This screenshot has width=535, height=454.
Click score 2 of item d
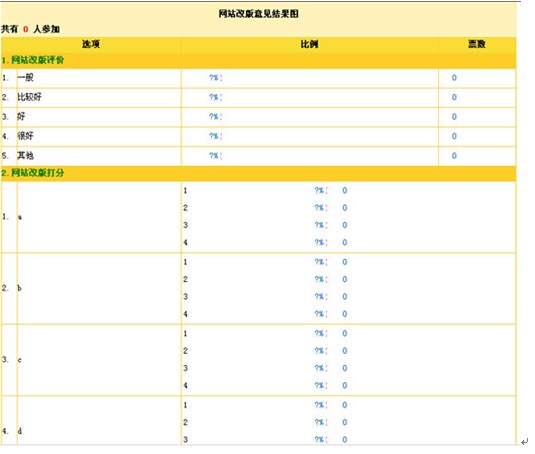pos(185,422)
